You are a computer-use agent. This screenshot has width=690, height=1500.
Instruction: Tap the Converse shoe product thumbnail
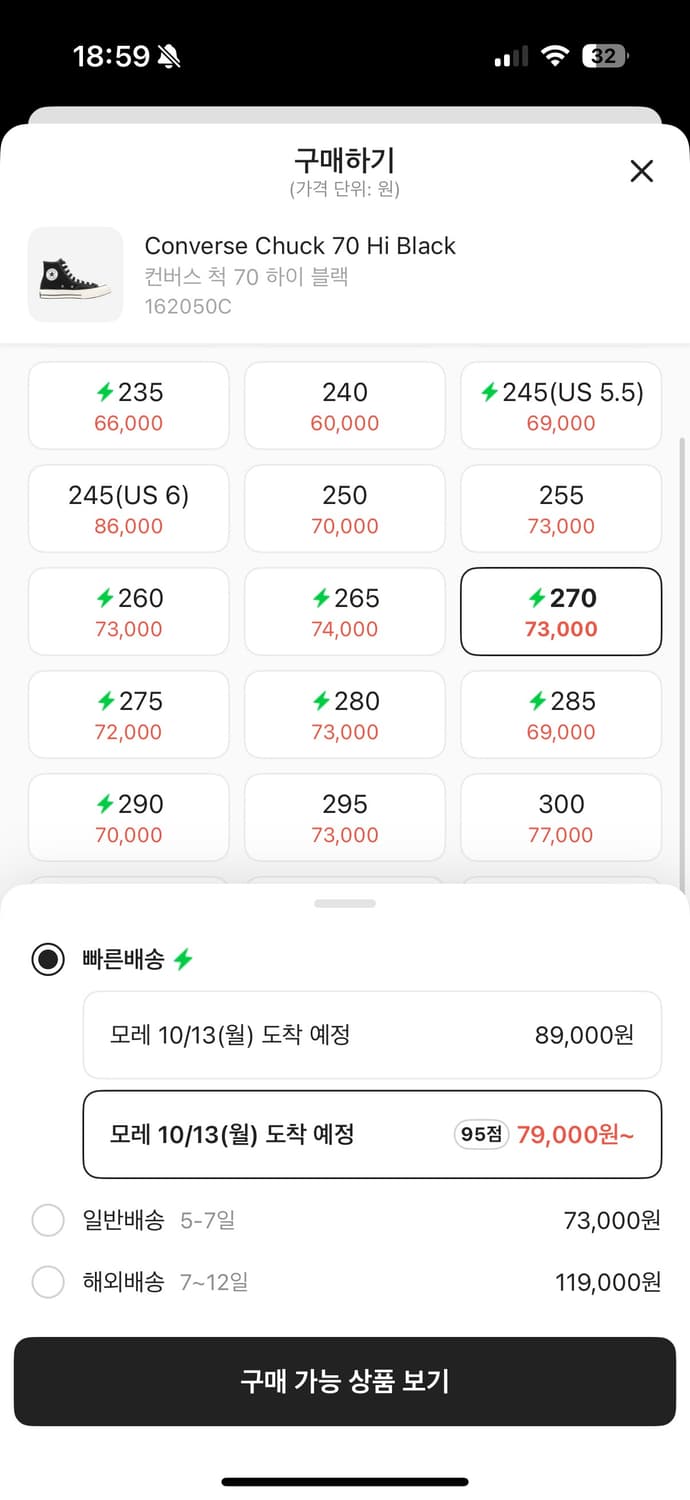coord(75,275)
